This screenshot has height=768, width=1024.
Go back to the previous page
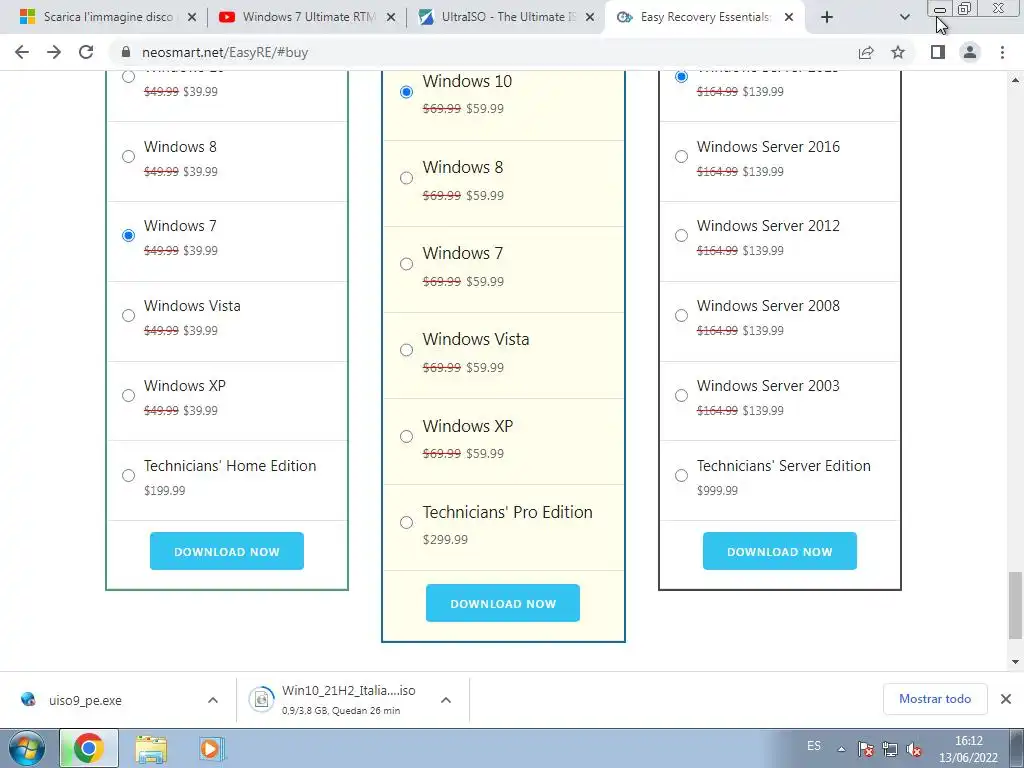(x=22, y=52)
